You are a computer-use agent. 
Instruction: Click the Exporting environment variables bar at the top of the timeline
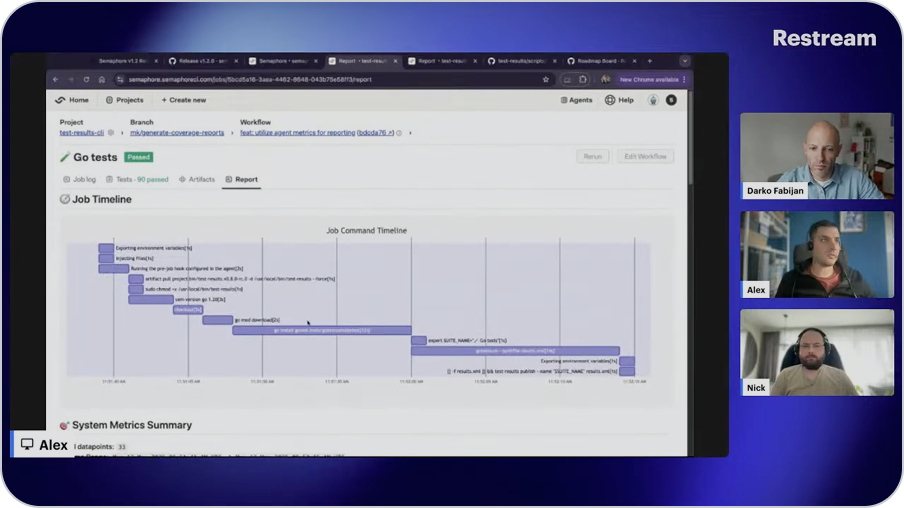[106, 248]
